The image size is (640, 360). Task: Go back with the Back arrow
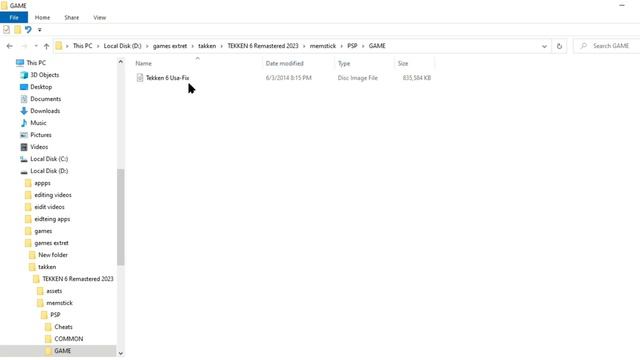coord(9,46)
